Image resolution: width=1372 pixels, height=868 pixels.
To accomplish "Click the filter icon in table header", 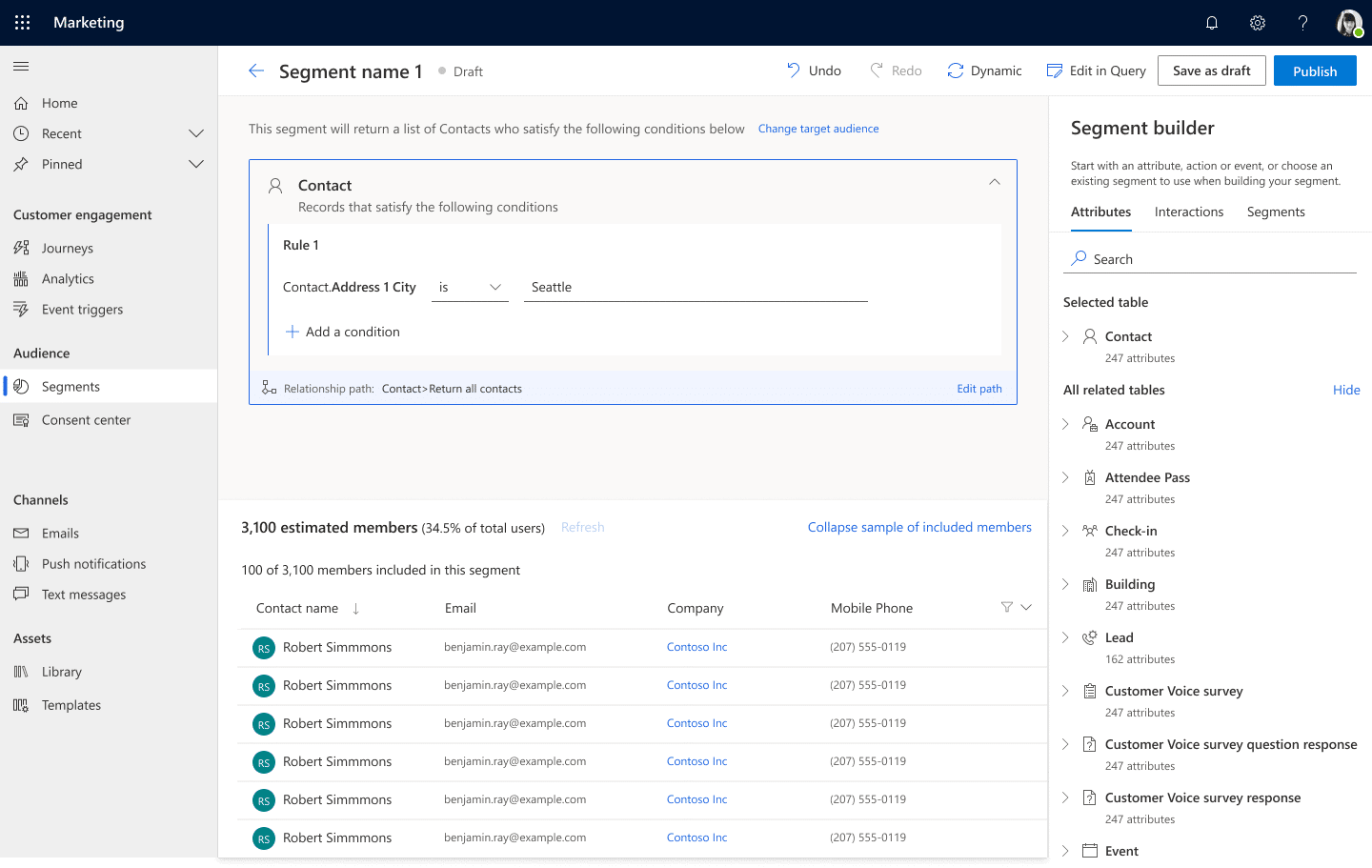I will point(1006,608).
